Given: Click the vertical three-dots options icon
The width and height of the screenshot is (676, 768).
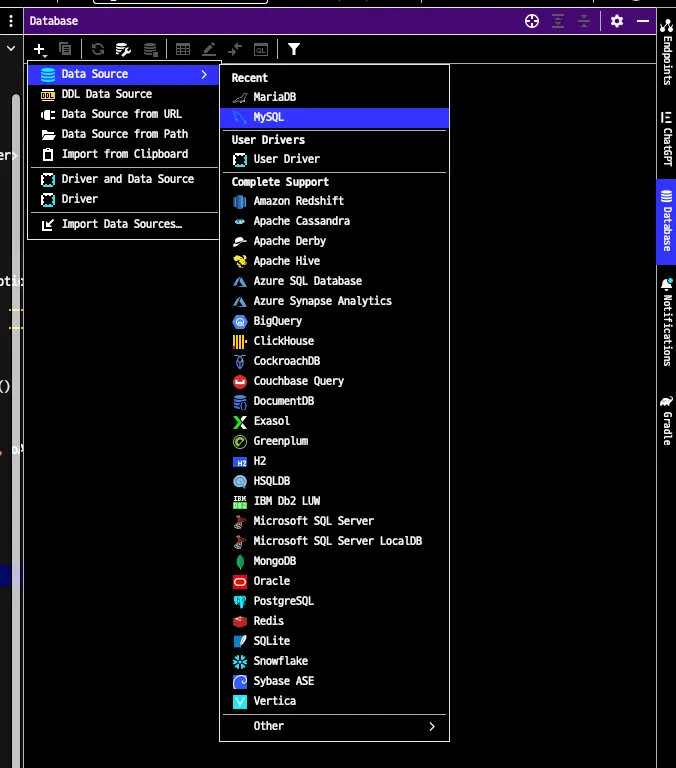Looking at the screenshot, I should coord(11,21).
